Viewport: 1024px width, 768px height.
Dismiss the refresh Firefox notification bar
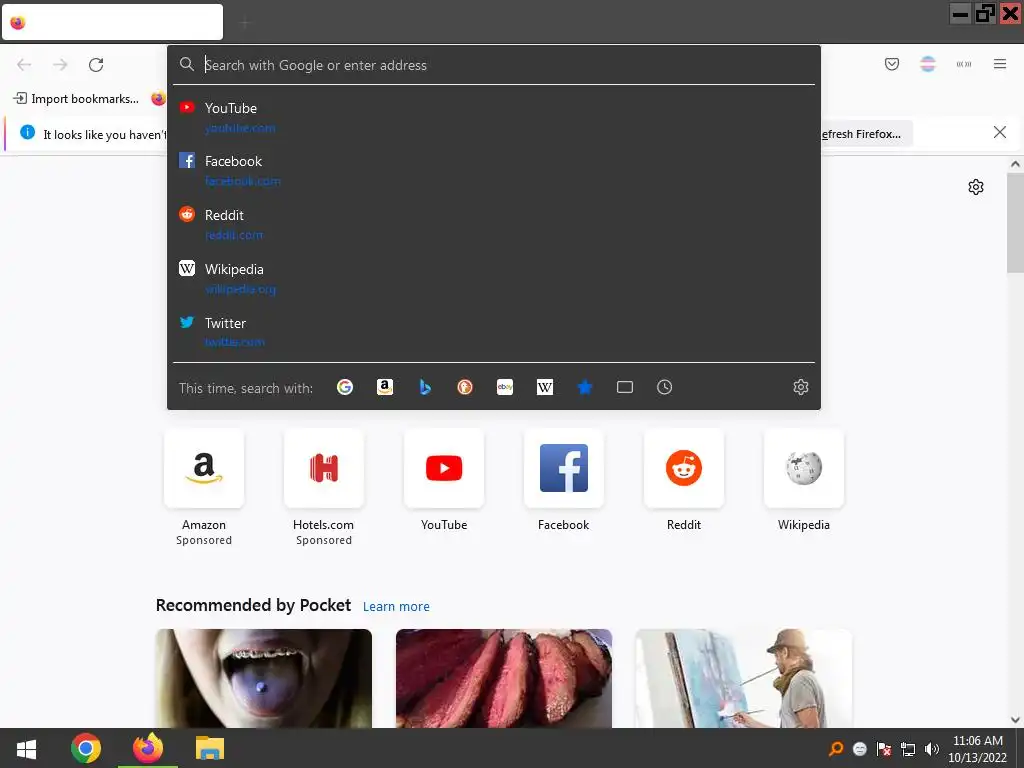999,133
